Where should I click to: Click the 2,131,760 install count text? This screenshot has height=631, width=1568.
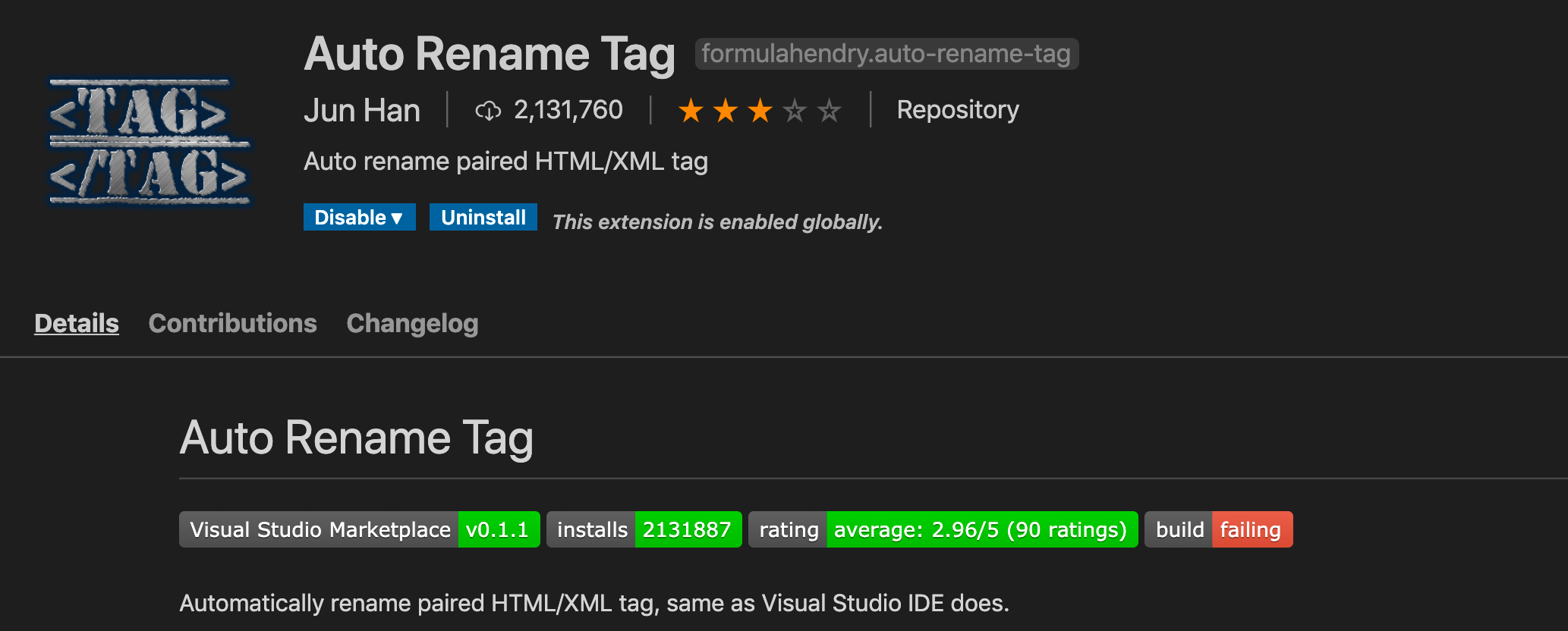click(x=568, y=110)
